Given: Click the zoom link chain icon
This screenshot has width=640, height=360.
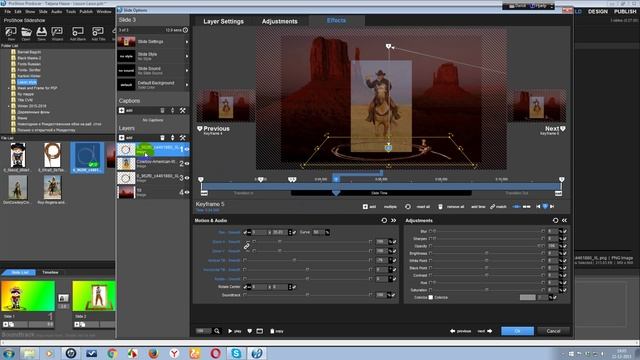Looking at the screenshot, I should [x=247, y=246].
